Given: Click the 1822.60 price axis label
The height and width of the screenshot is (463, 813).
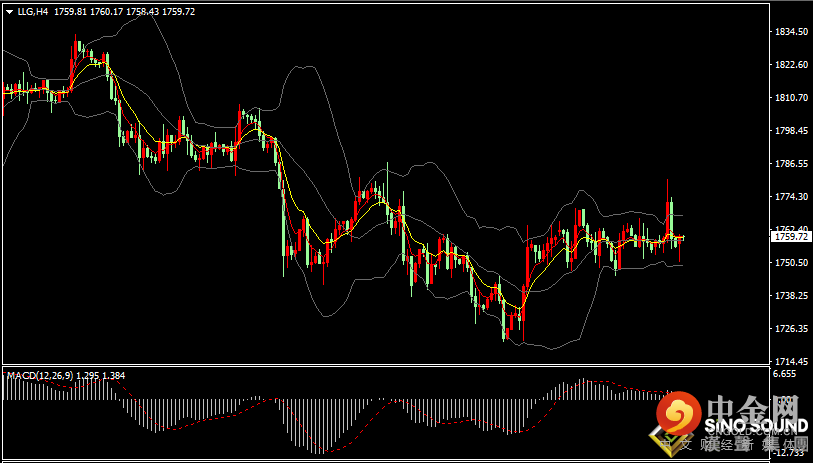Looking at the screenshot, I should (x=791, y=65).
